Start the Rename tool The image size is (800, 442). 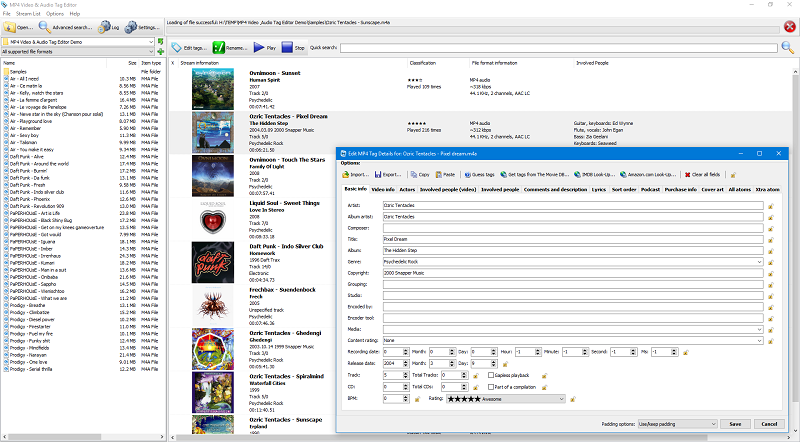[x=230, y=47]
